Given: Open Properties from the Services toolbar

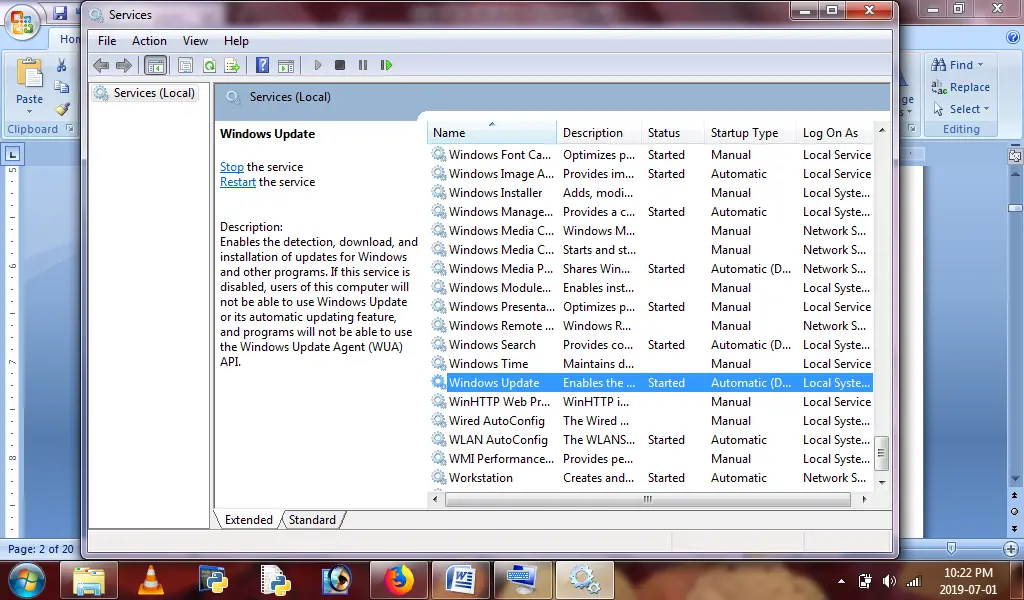Looking at the screenshot, I should 185,65.
